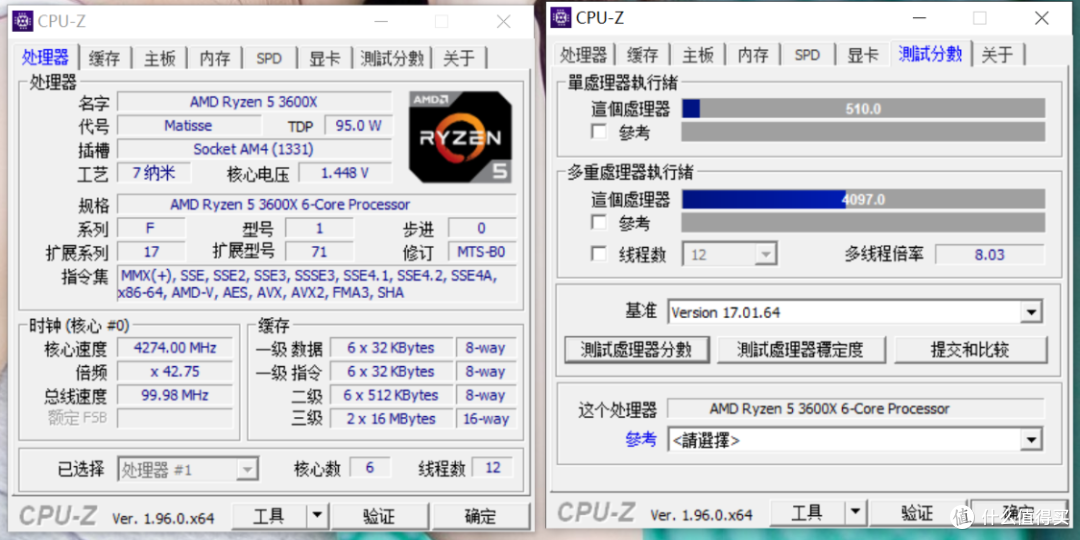Click 这个处理器 field in right window
This screenshot has width=1080, height=540.
[855, 408]
